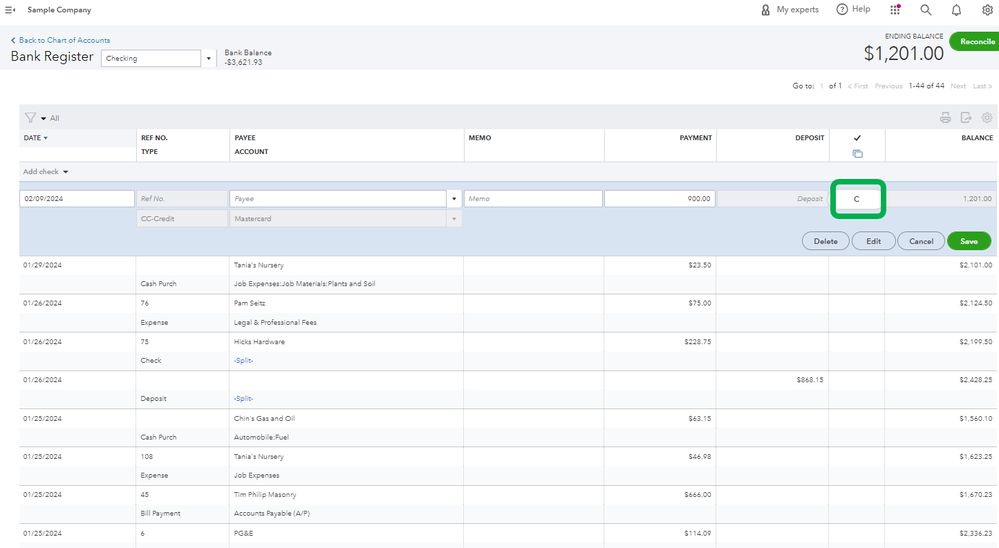
Task: Click the attachments column header icon
Action: [857, 153]
